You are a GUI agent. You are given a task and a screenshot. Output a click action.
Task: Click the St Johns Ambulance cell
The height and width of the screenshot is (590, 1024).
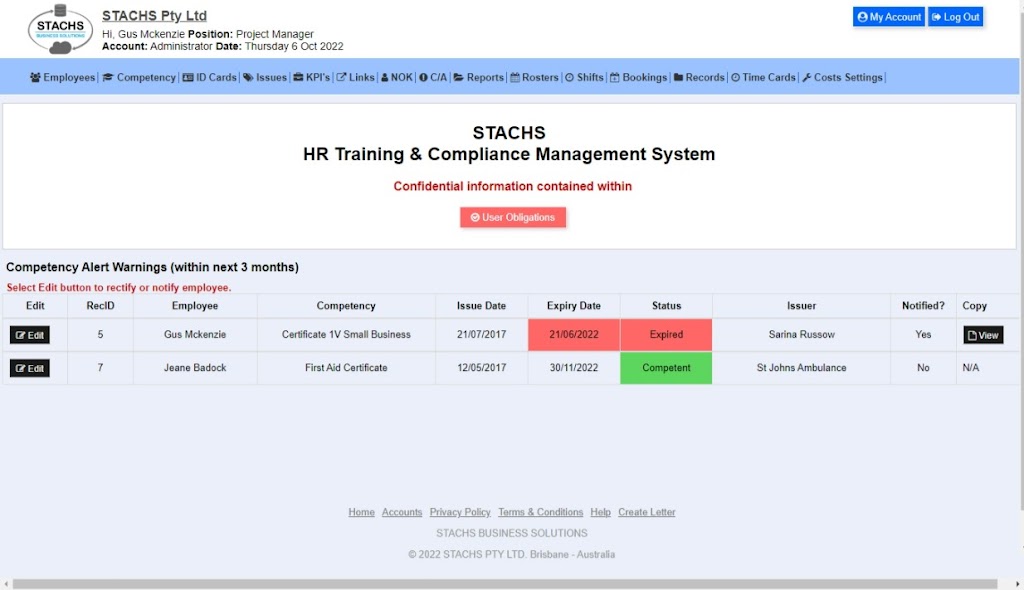point(801,368)
